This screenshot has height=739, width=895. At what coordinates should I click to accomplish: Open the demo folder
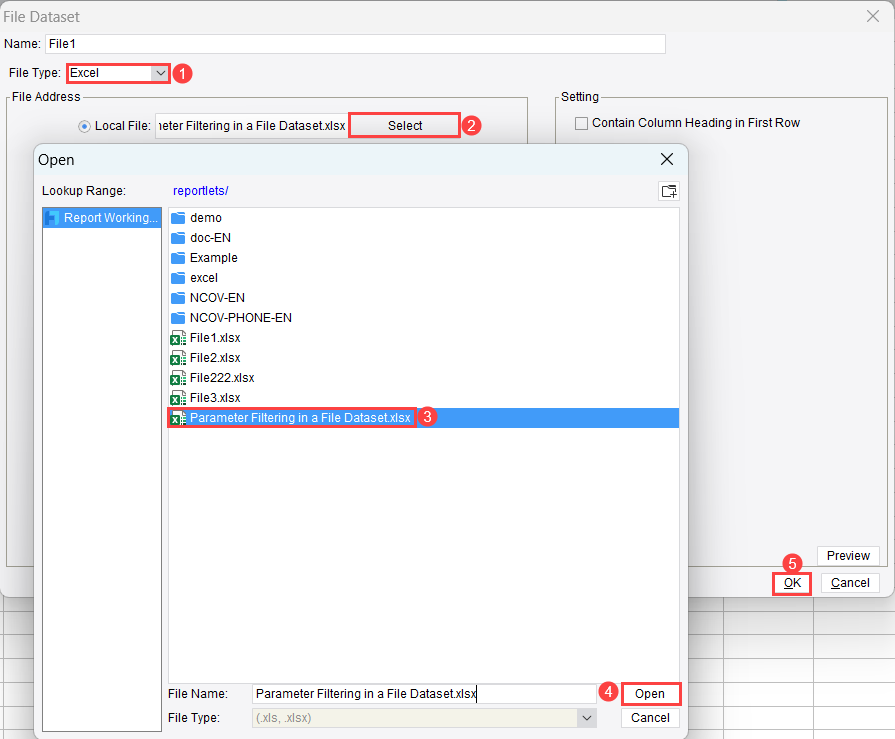click(x=424, y=217)
